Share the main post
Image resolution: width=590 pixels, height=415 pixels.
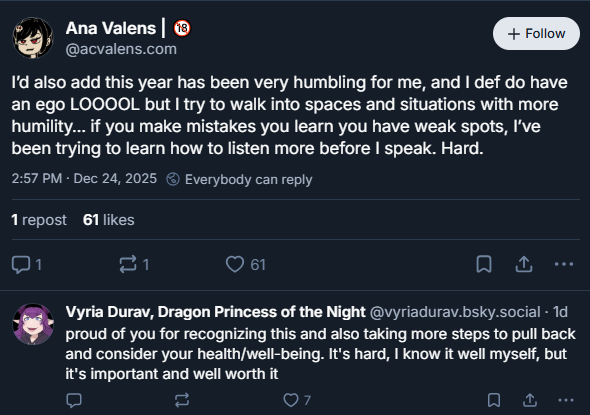point(524,264)
